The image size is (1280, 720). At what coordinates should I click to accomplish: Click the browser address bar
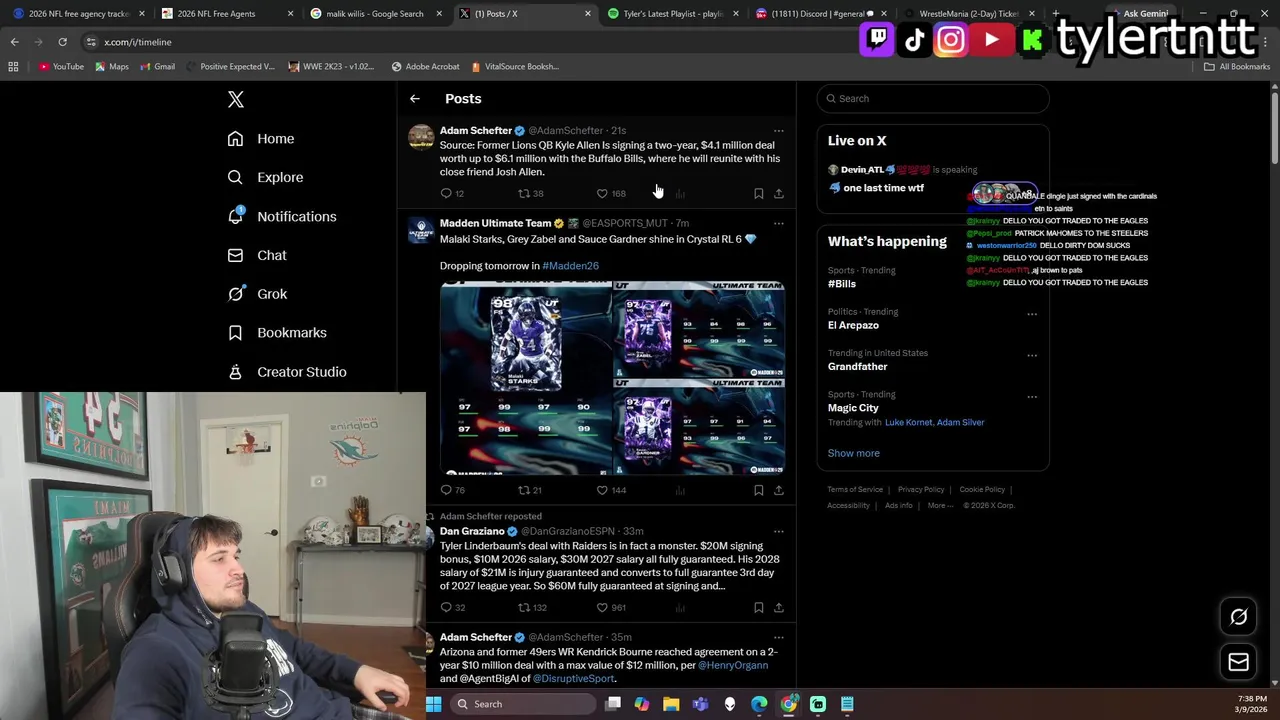tap(470, 42)
